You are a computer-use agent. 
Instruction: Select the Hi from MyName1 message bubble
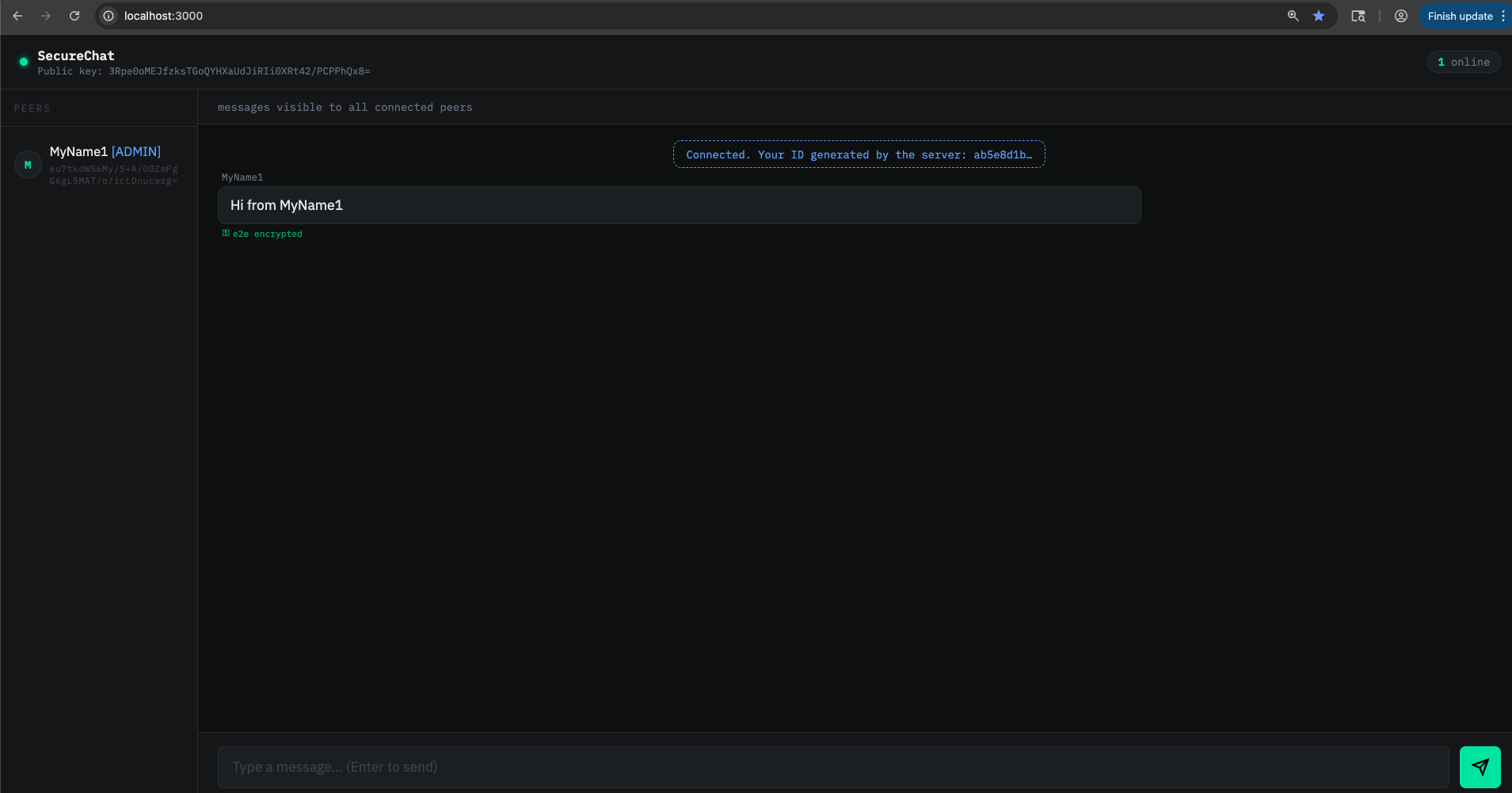[x=679, y=204]
